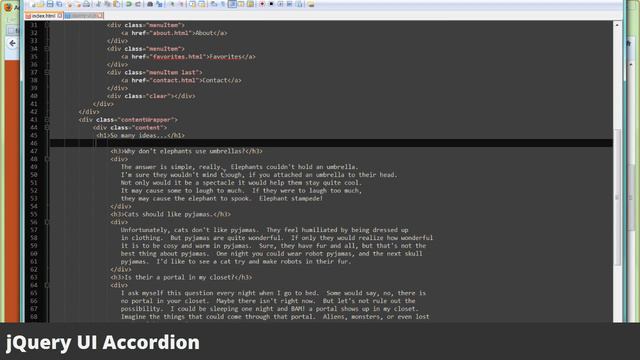Click the 'So many ideas...' heading text
640x360 pixels.
coord(139,136)
